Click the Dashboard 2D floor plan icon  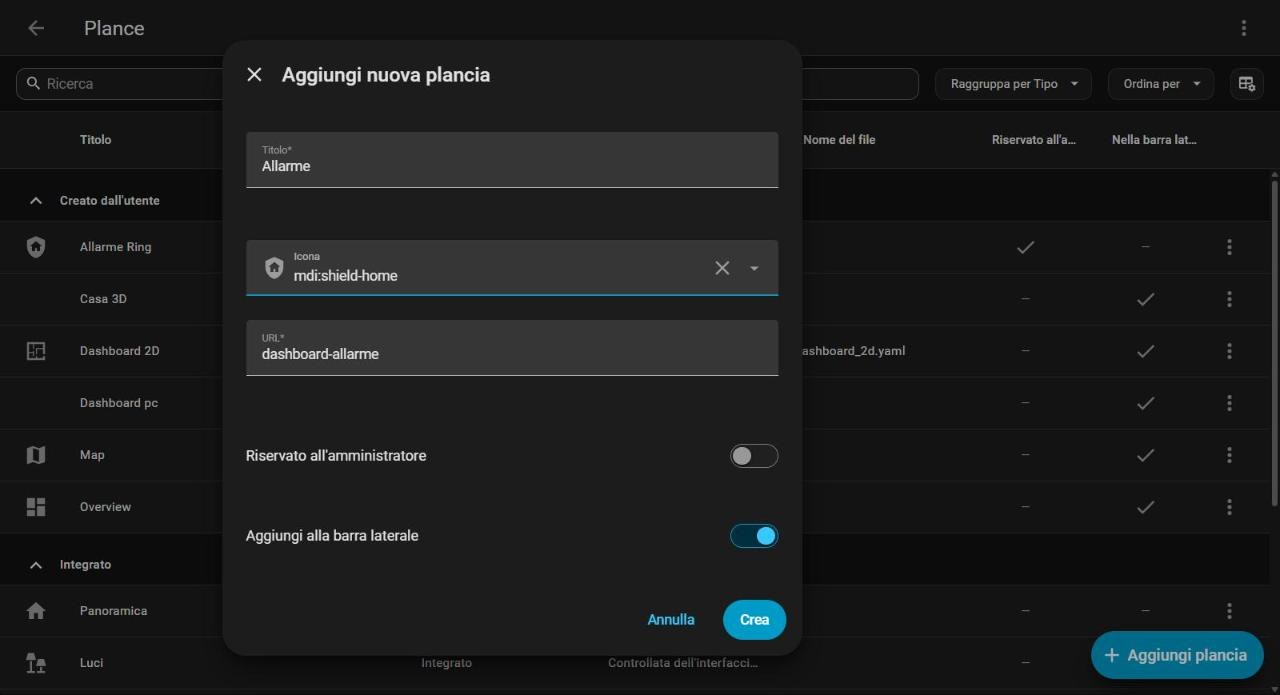(36, 351)
